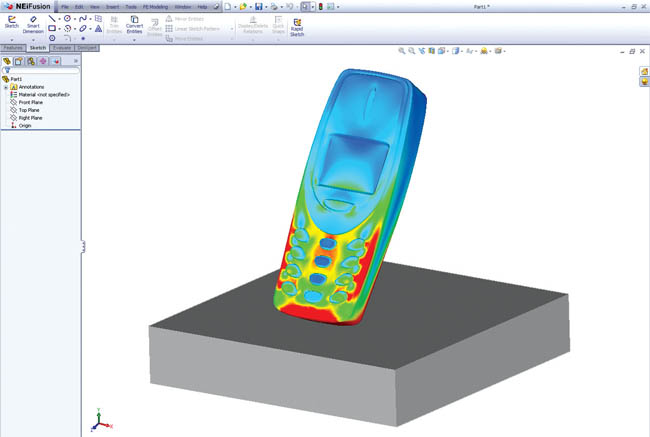
Task: Open the ConfigurationManager tab
Action: (31, 61)
